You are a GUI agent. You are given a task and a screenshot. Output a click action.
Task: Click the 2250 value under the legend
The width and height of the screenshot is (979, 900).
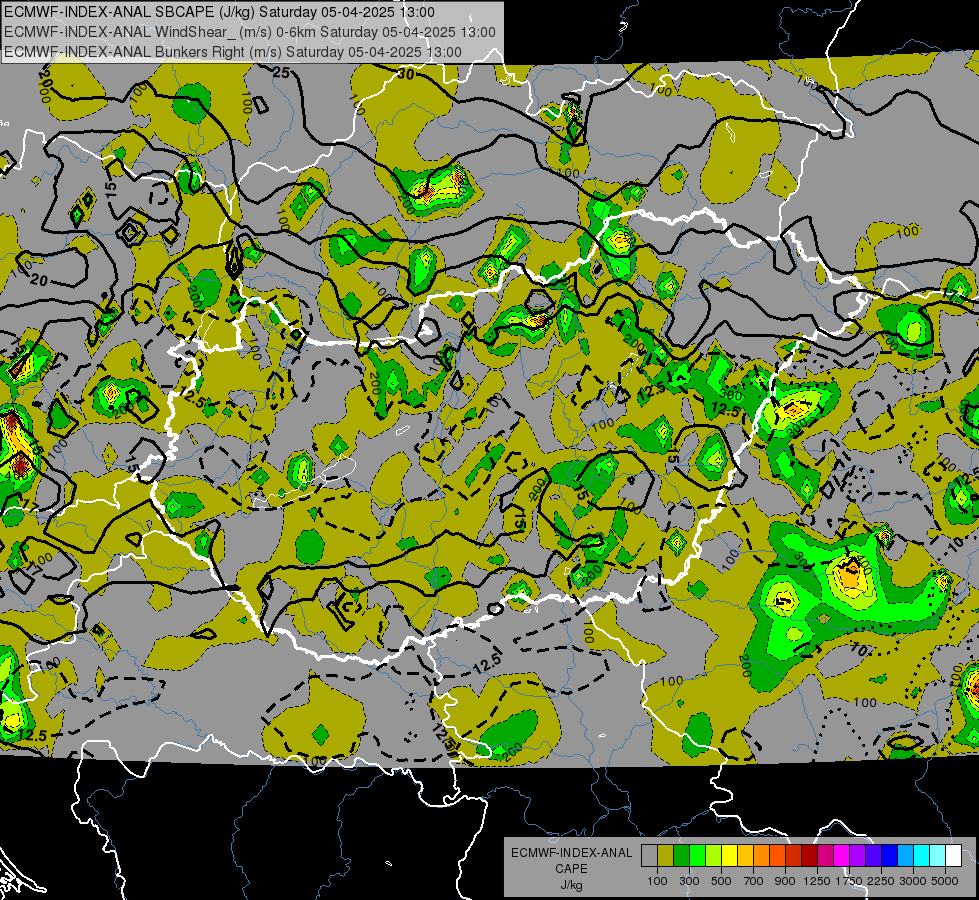881,881
